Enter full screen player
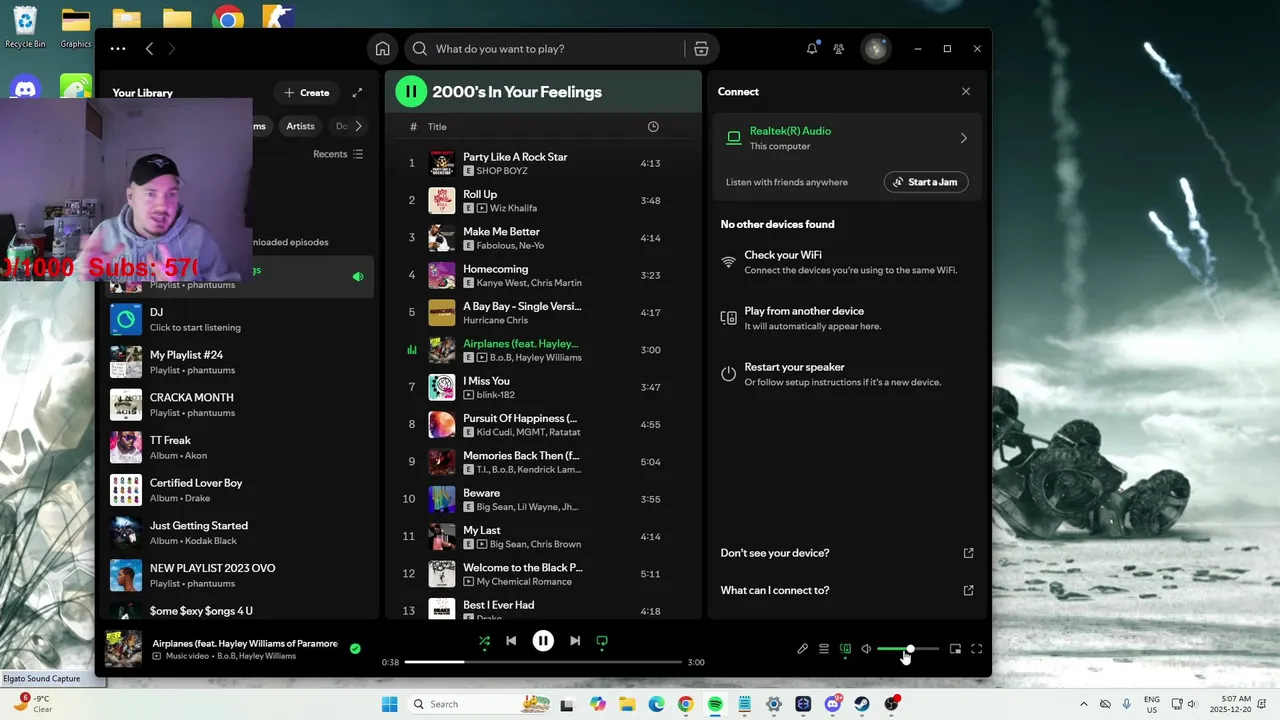Image resolution: width=1280 pixels, height=720 pixels. (x=977, y=649)
